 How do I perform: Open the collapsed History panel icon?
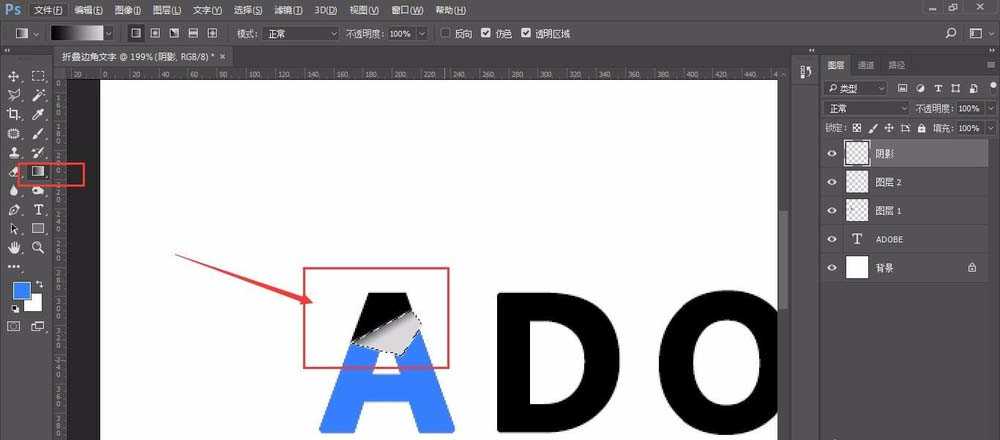[x=805, y=73]
